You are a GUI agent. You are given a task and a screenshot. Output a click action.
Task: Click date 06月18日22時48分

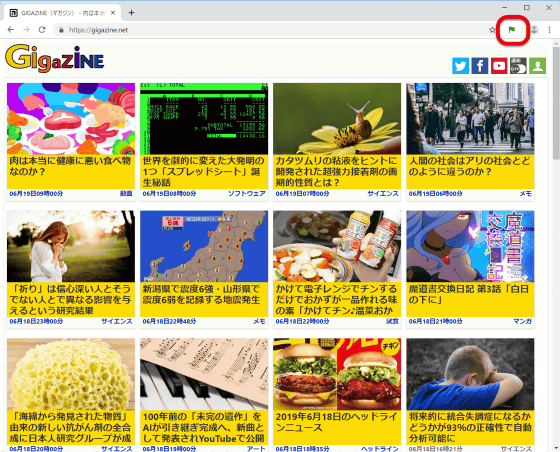tap(169, 321)
